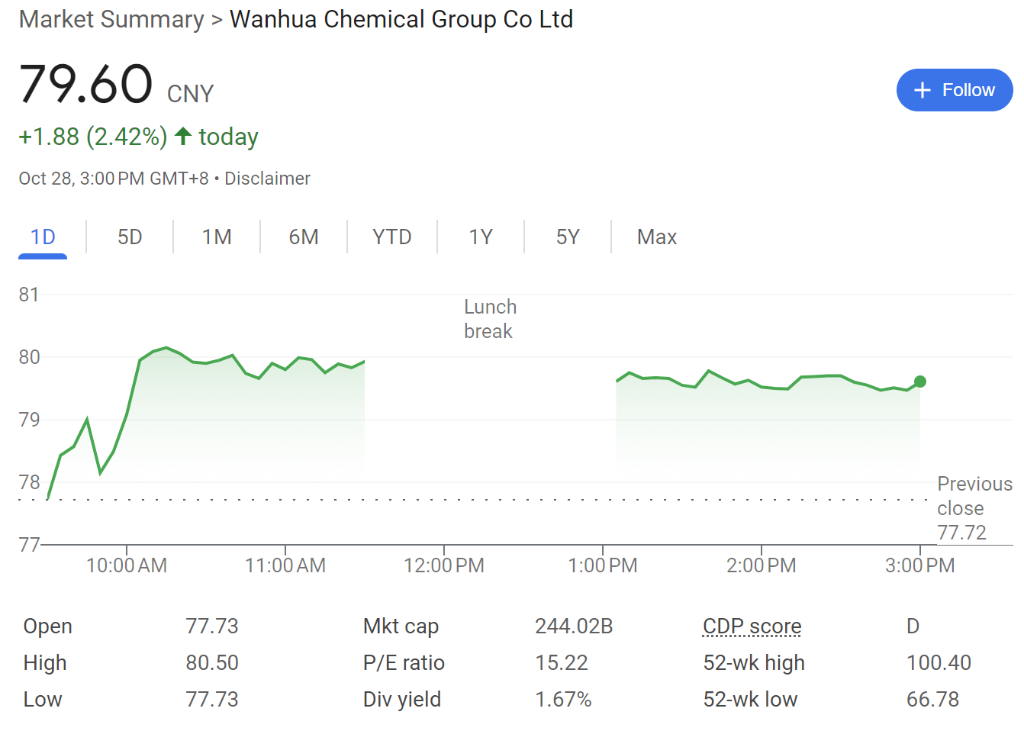
Task: Click the CDP score label
Action: coord(752,627)
